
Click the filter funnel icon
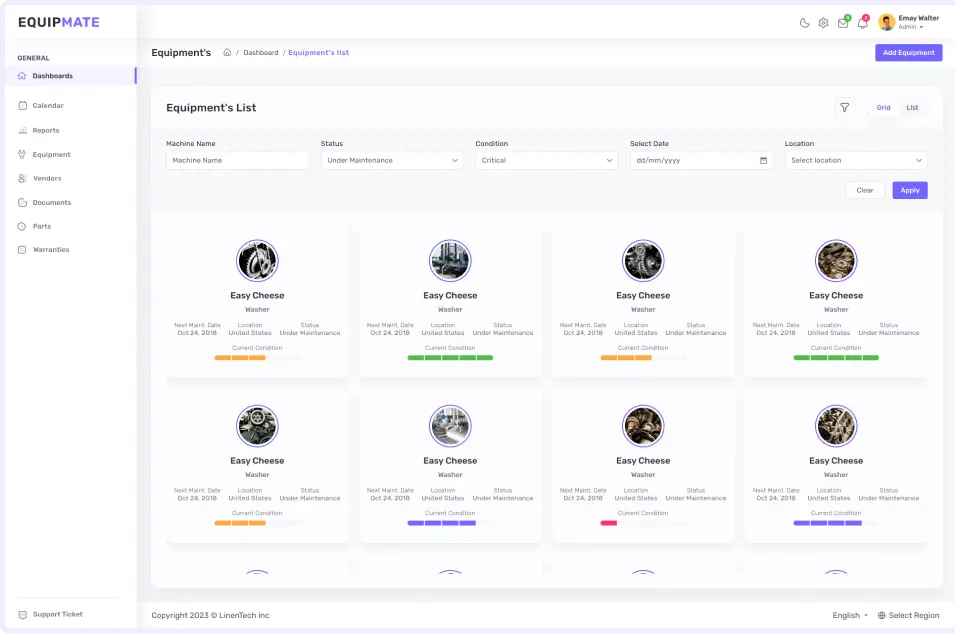pos(844,108)
